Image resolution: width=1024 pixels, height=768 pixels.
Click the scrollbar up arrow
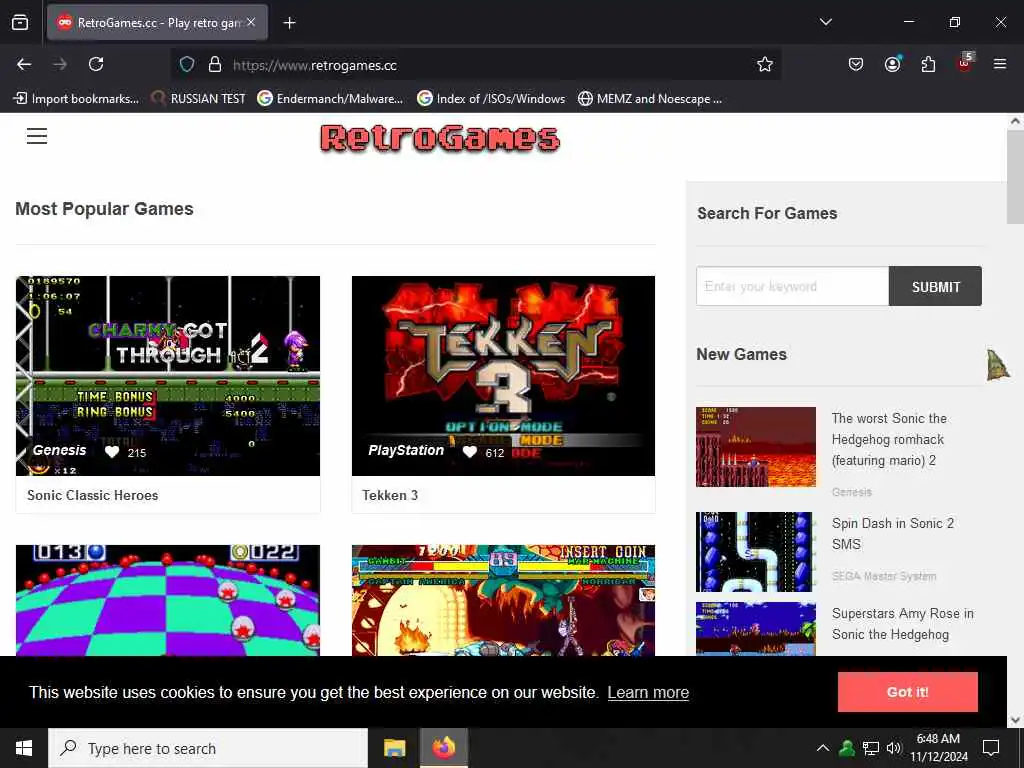tap(1015, 121)
